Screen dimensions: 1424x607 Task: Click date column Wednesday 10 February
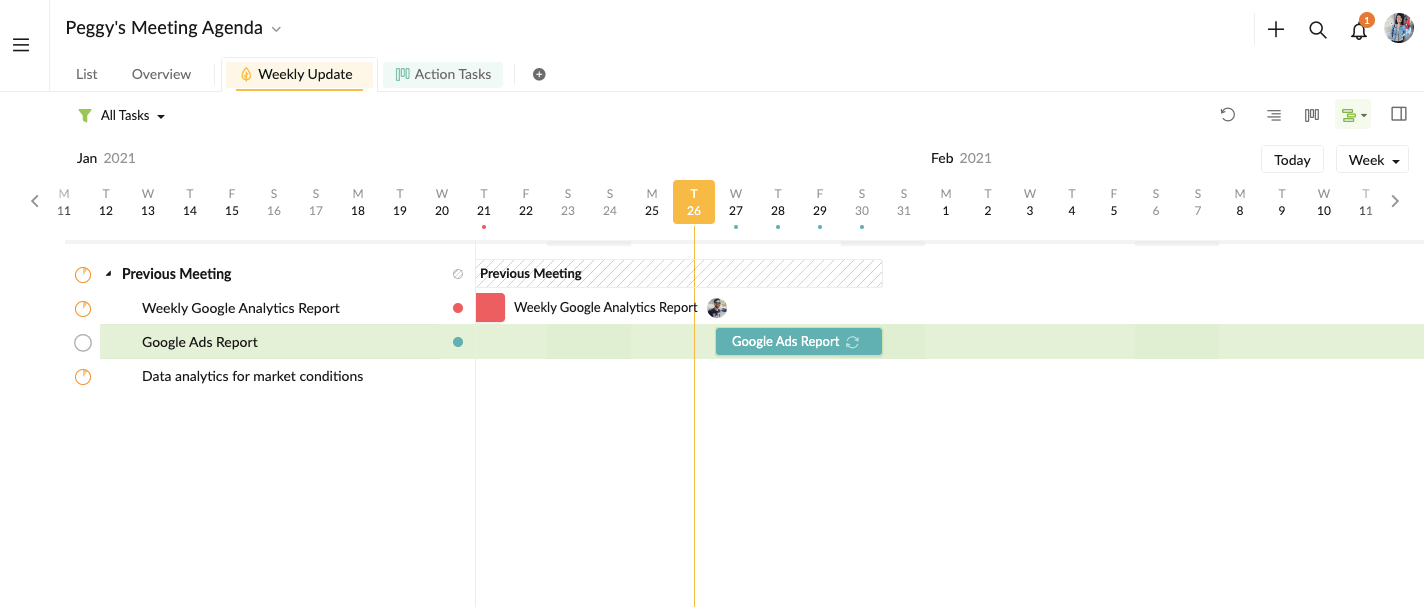(1324, 202)
